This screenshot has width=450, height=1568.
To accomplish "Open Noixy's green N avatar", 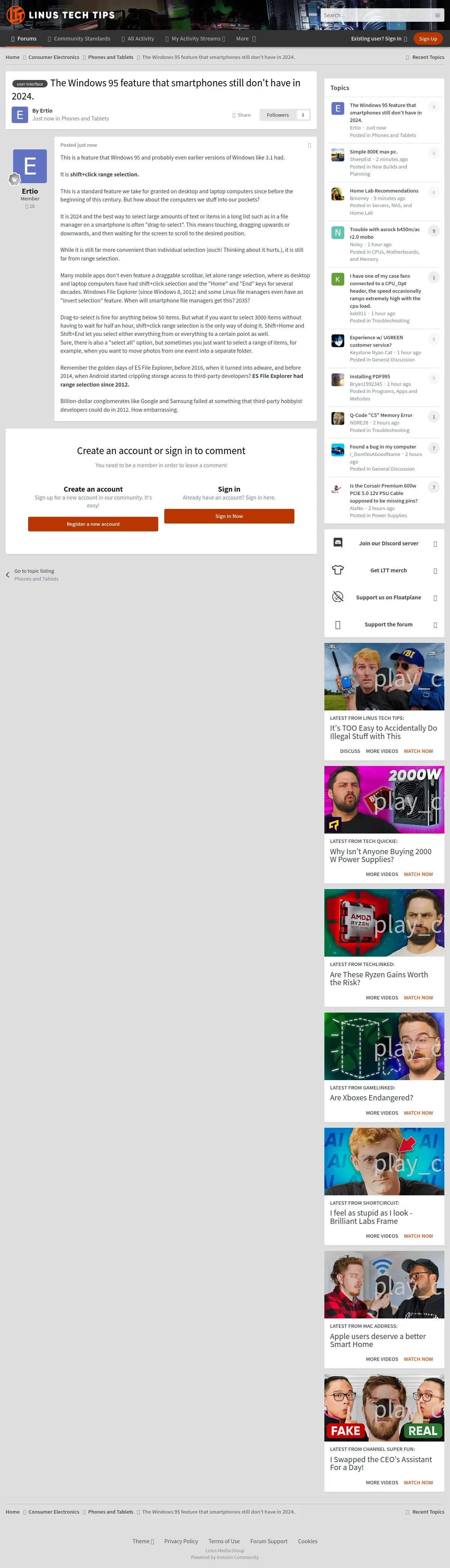I will click(337, 233).
